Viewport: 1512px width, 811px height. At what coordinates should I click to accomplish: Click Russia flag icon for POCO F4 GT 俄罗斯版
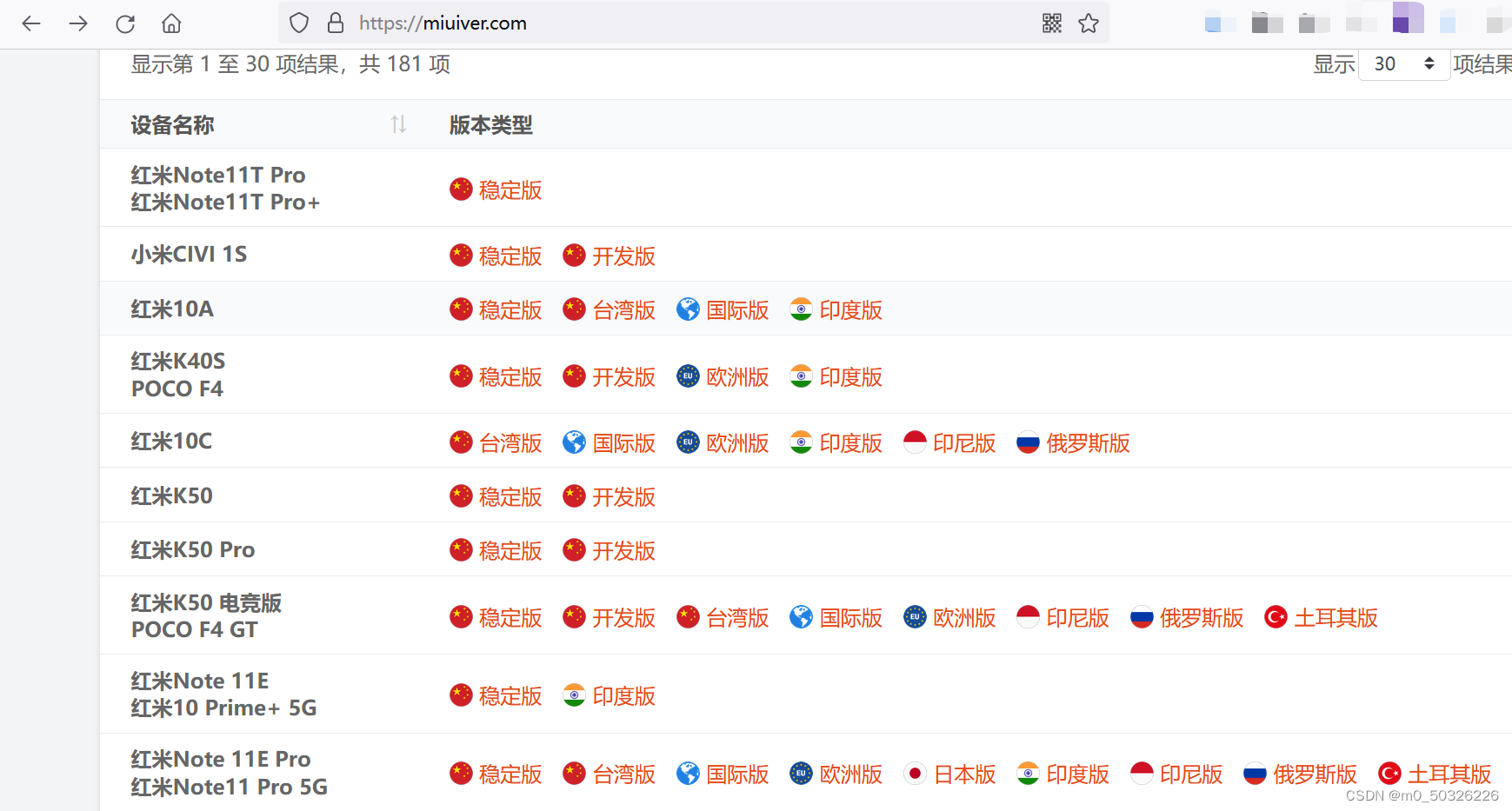pos(1142,616)
